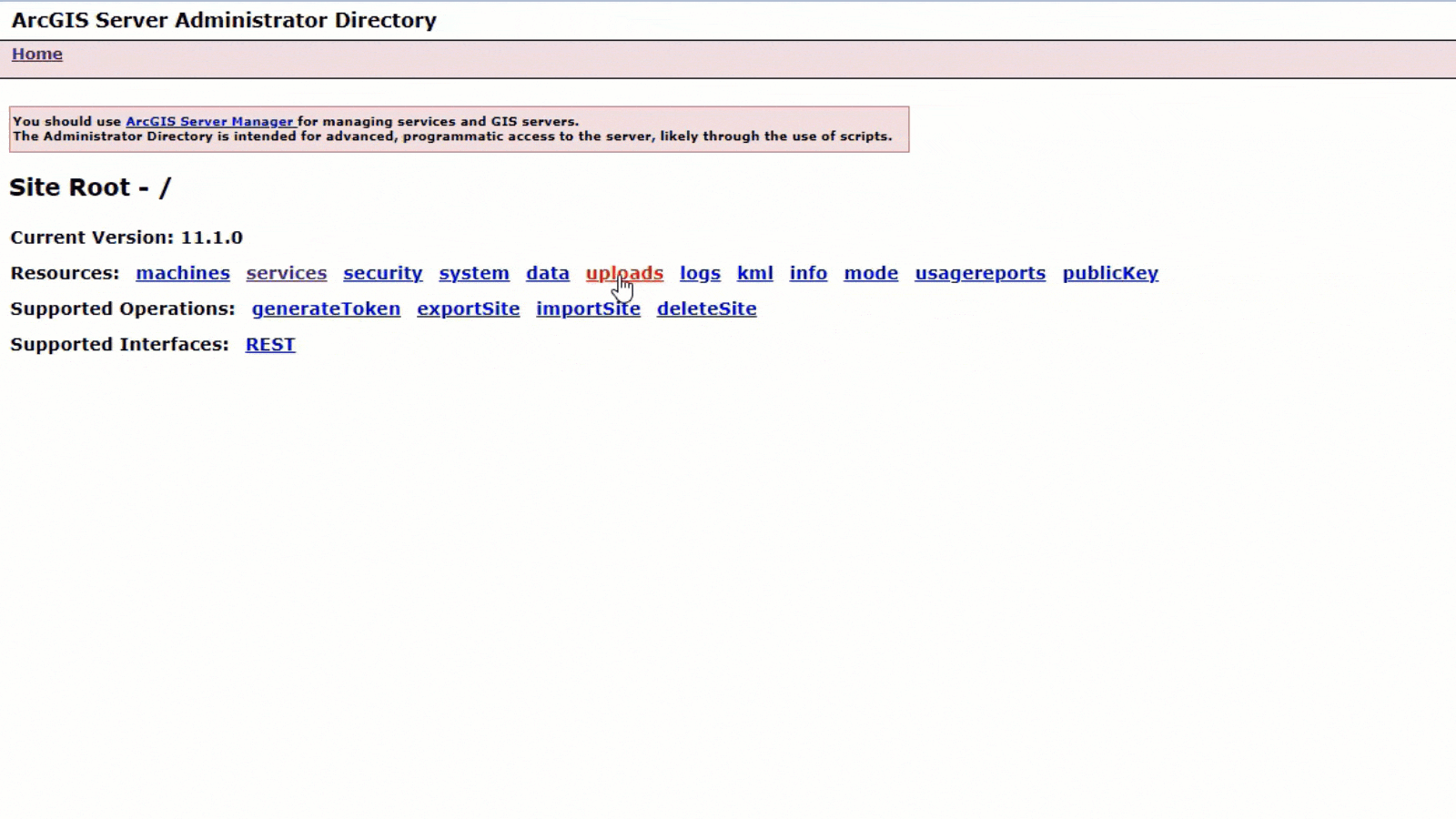This screenshot has height=819, width=1456.
Task: Open the security resource link
Action: pyautogui.click(x=382, y=273)
